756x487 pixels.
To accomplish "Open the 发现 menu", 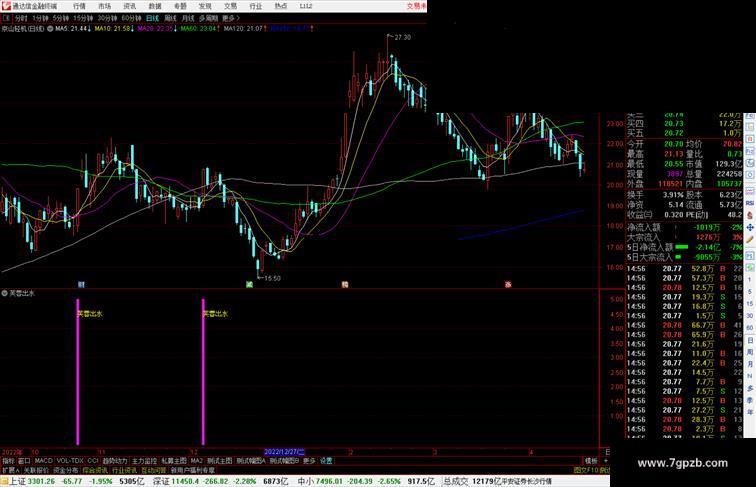I will tap(205, 6).
